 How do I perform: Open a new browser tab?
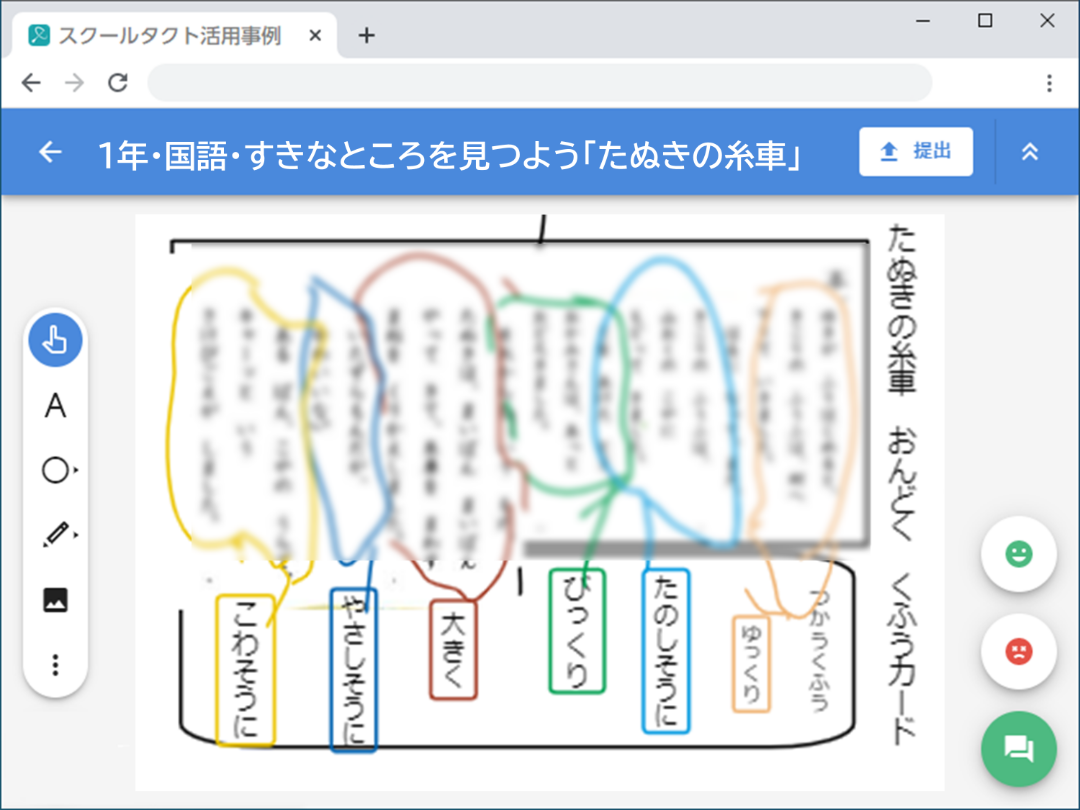tap(366, 36)
